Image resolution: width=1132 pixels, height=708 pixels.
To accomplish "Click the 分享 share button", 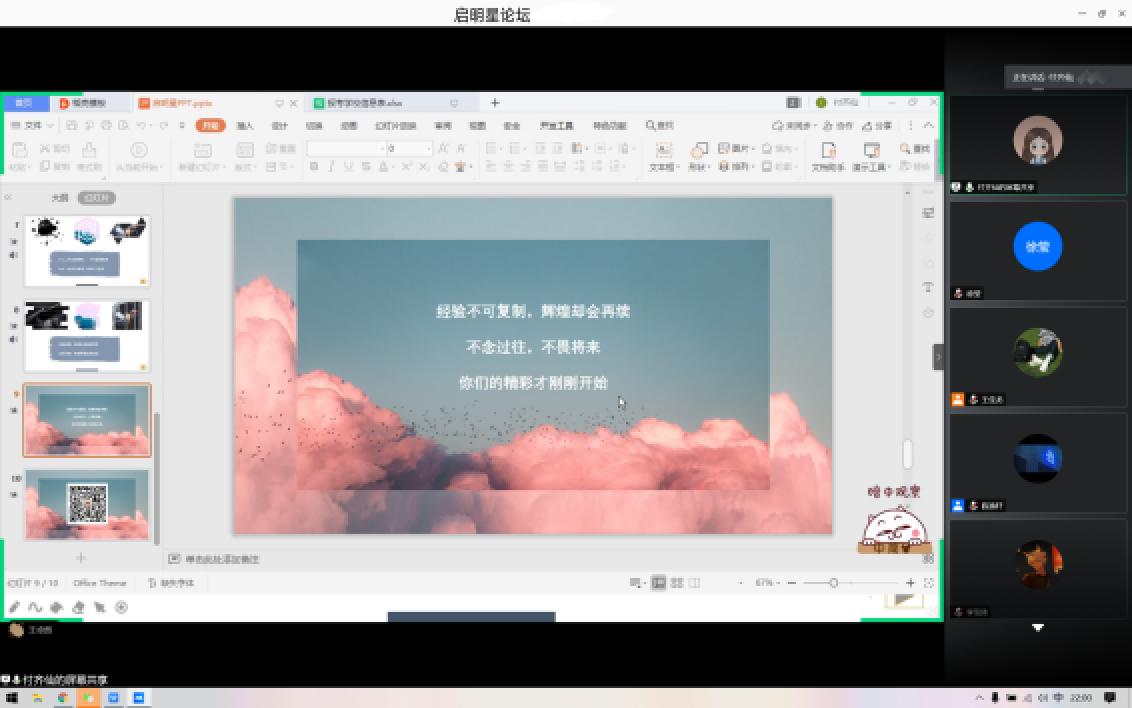I will (878, 126).
